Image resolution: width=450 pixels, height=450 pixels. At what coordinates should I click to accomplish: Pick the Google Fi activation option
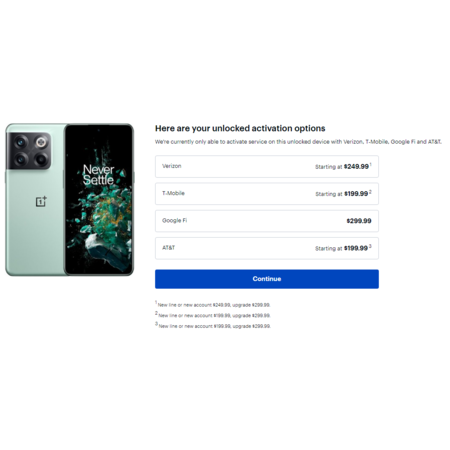coord(267,221)
